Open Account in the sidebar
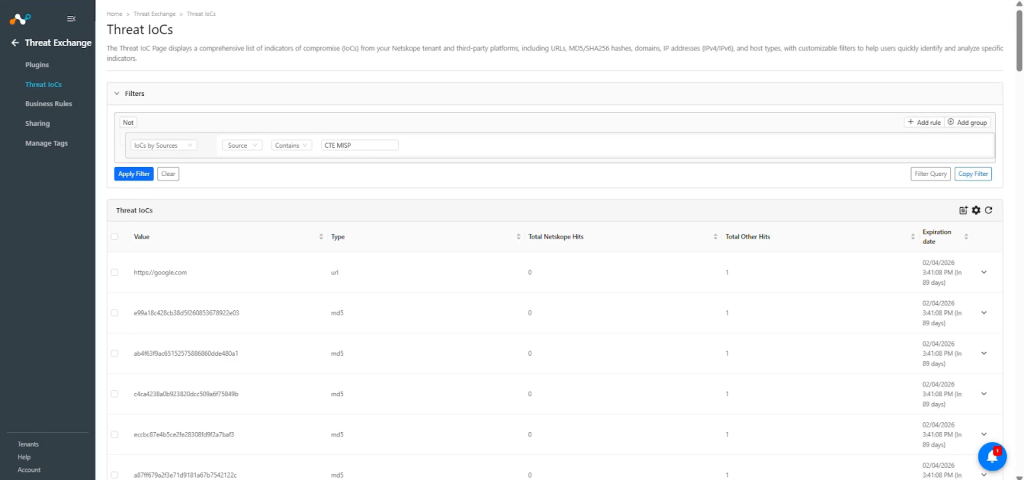This screenshot has height=480, width=1024. click(x=29, y=470)
